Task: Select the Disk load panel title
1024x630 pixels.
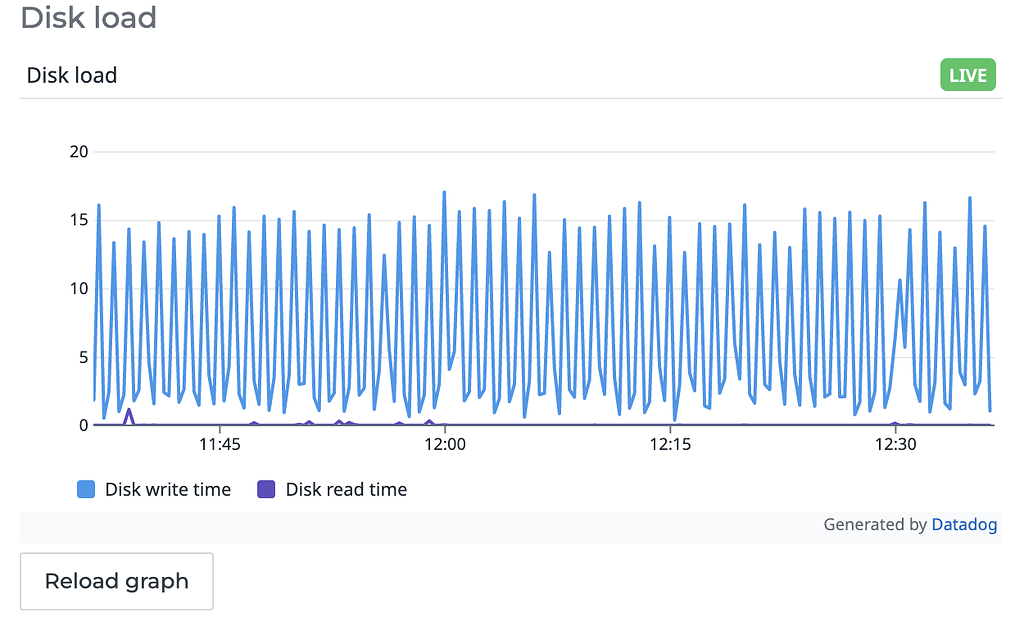Action: [72, 75]
